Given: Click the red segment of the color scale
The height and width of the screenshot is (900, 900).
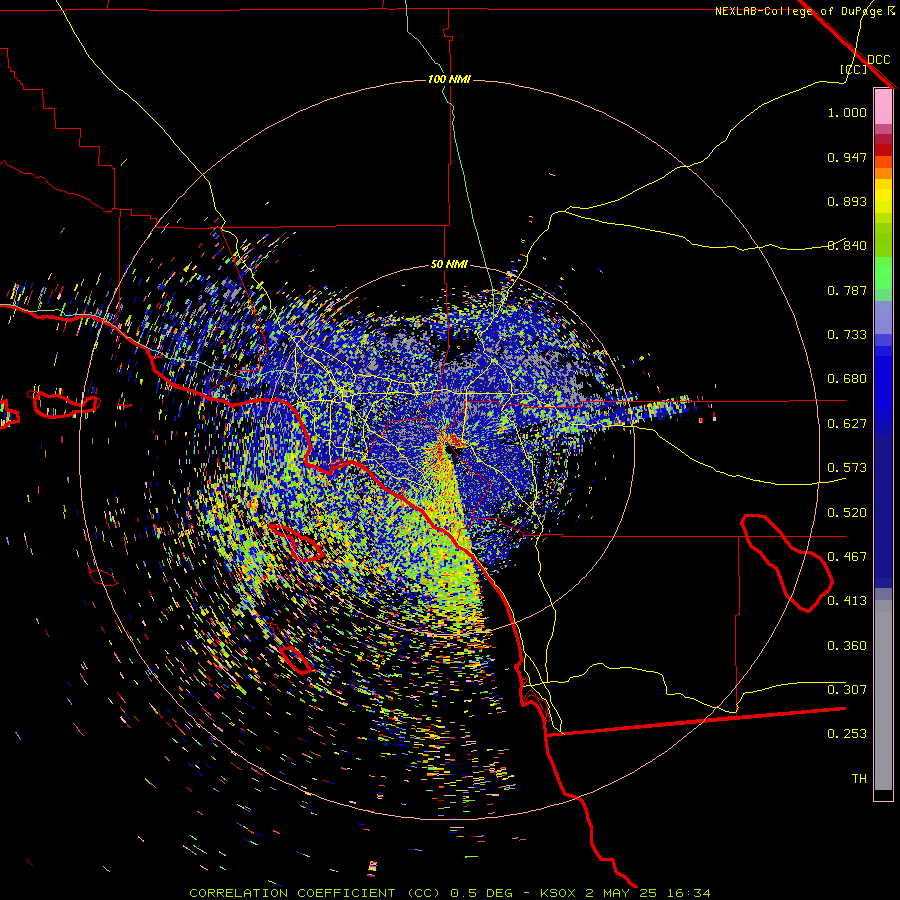Looking at the screenshot, I should (883, 149).
